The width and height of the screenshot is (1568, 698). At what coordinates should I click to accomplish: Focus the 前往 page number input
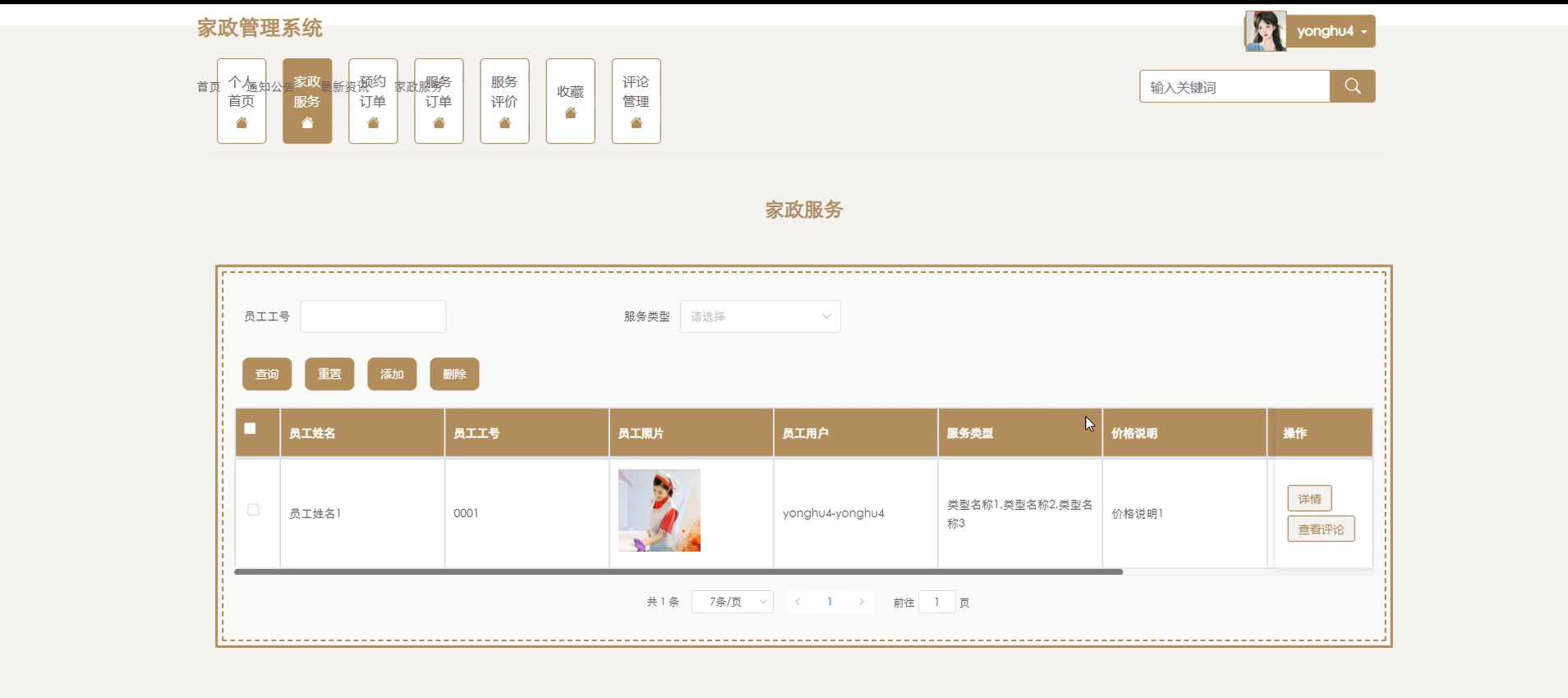[936, 602]
